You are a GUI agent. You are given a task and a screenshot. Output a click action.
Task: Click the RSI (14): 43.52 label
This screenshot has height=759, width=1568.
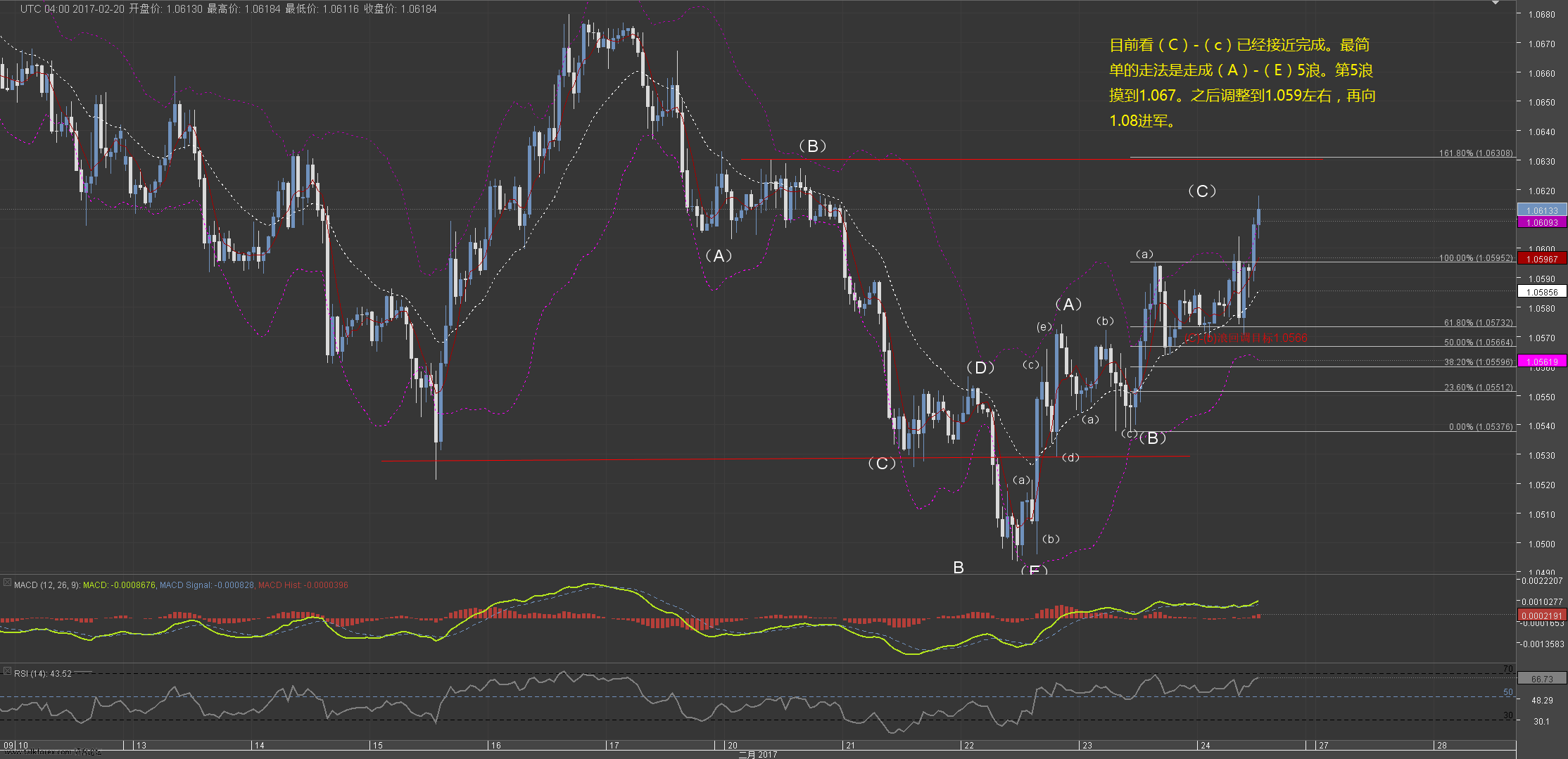click(x=43, y=674)
